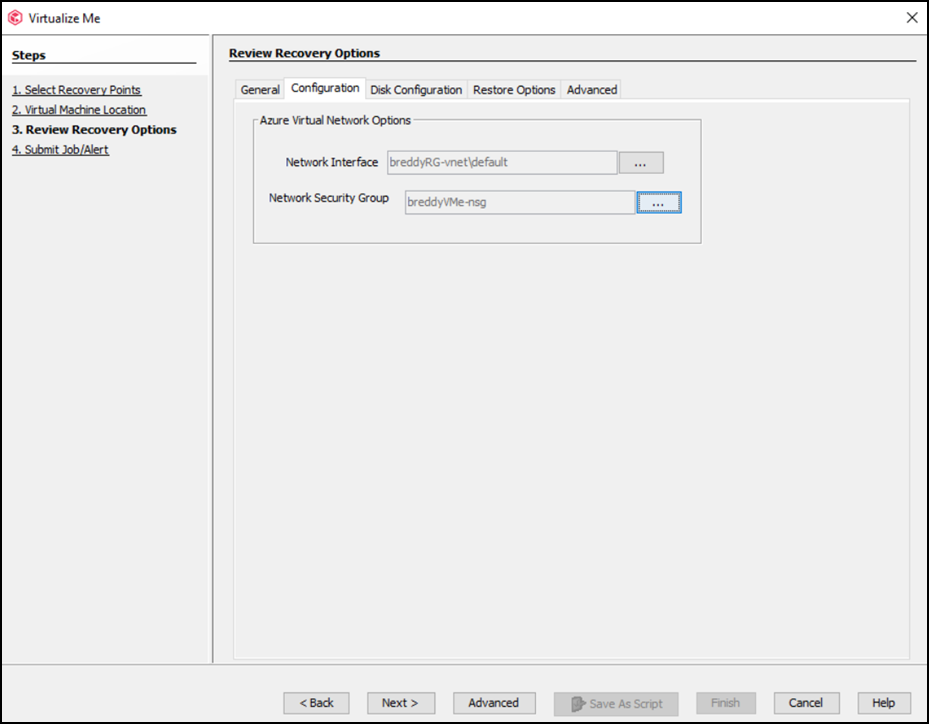Stay on the Configuration tab
The width and height of the screenshot is (929, 724).
tap(325, 87)
